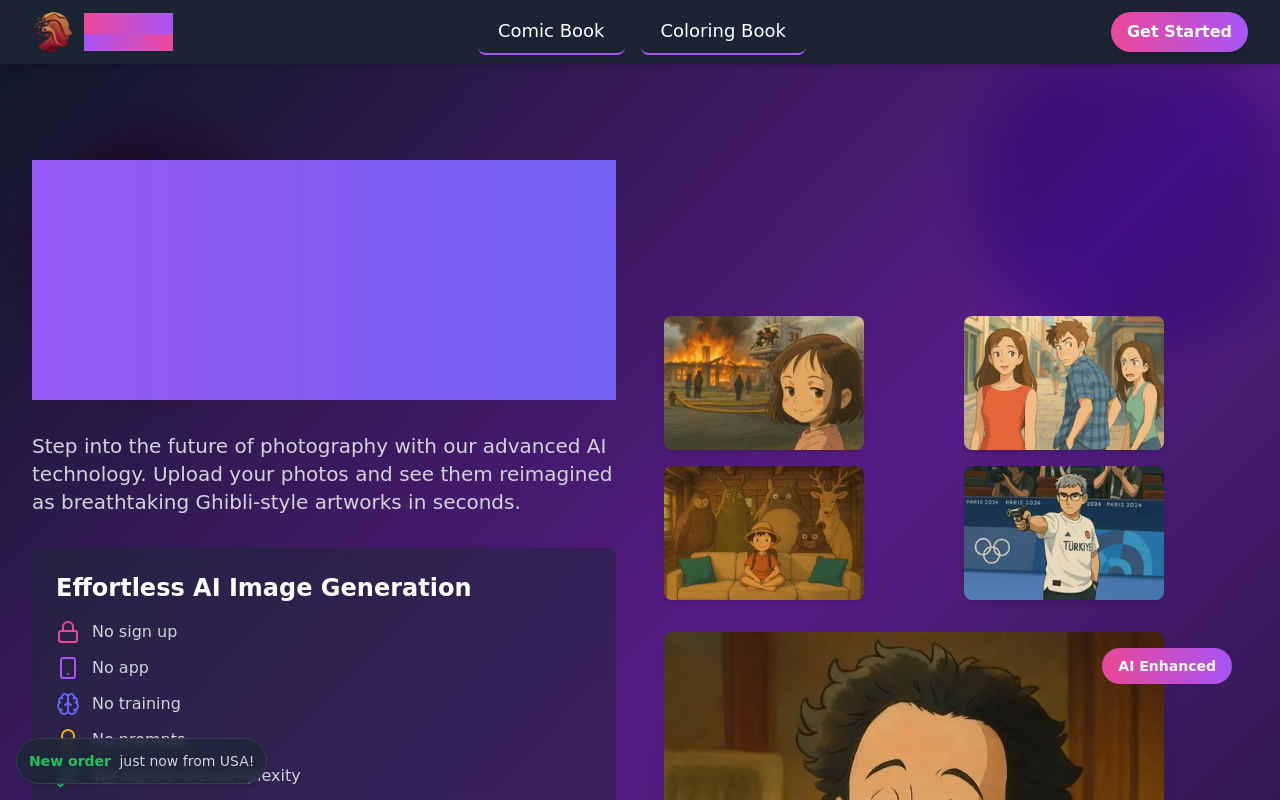Viewport: 1280px width, 800px height.
Task: Click the 'Step into the future' description paragraph
Action: pos(324,474)
